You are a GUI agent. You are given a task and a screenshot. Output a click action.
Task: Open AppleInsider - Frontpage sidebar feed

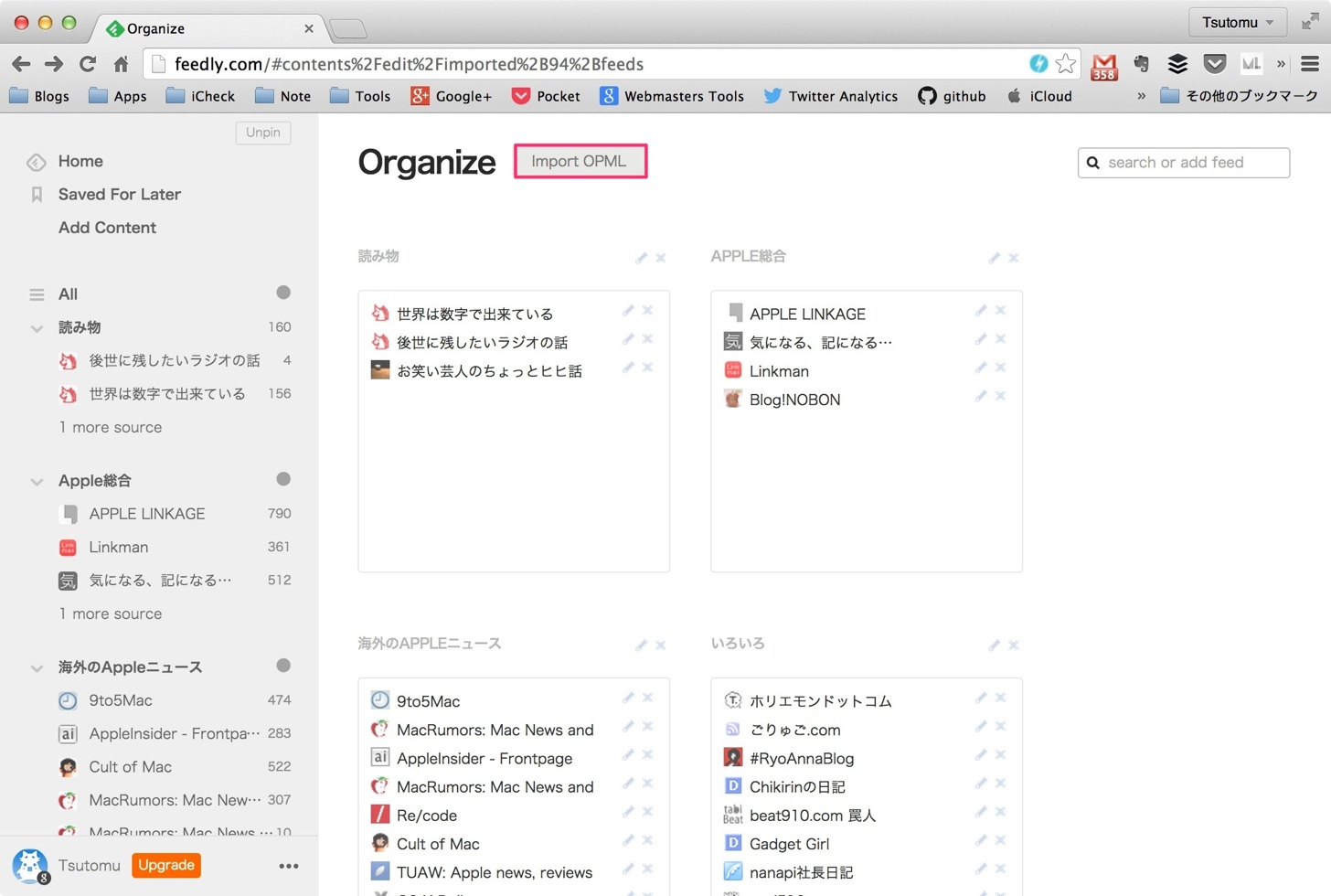175,733
